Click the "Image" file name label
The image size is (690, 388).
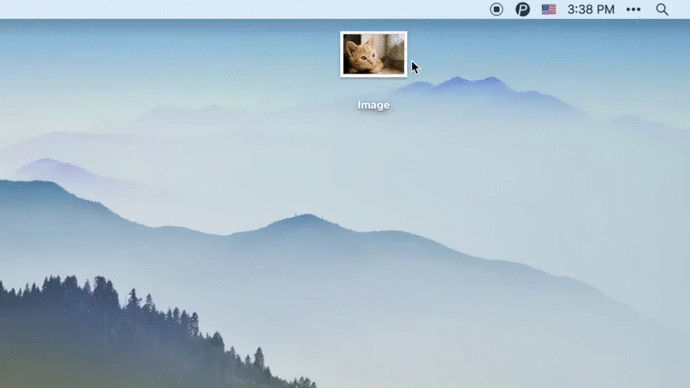(373, 105)
